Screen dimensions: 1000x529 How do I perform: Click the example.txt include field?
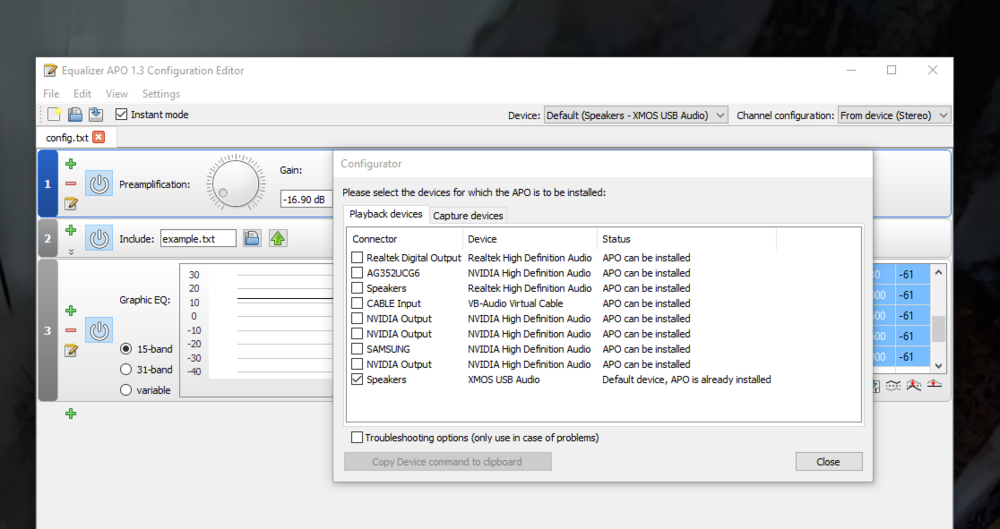click(198, 239)
